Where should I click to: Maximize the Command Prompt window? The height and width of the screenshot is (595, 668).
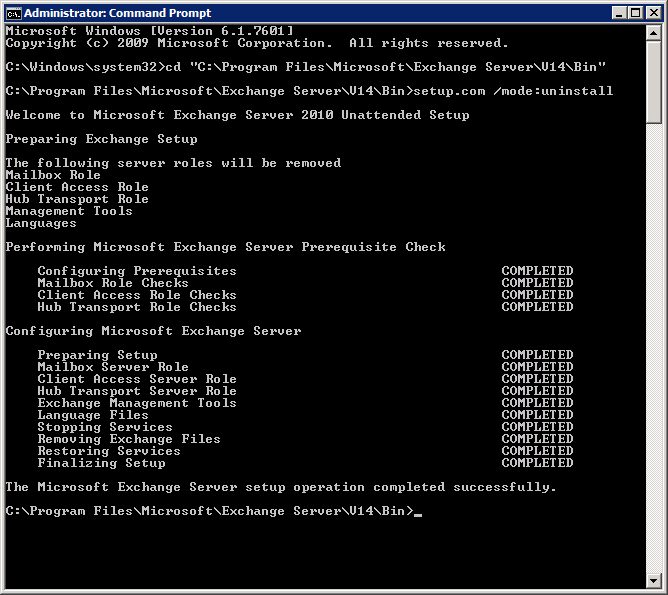click(x=635, y=13)
